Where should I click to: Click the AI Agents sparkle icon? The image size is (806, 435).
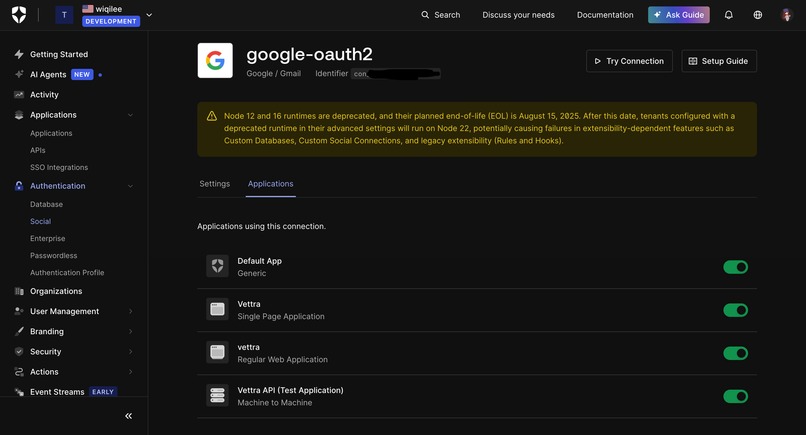click(x=19, y=74)
